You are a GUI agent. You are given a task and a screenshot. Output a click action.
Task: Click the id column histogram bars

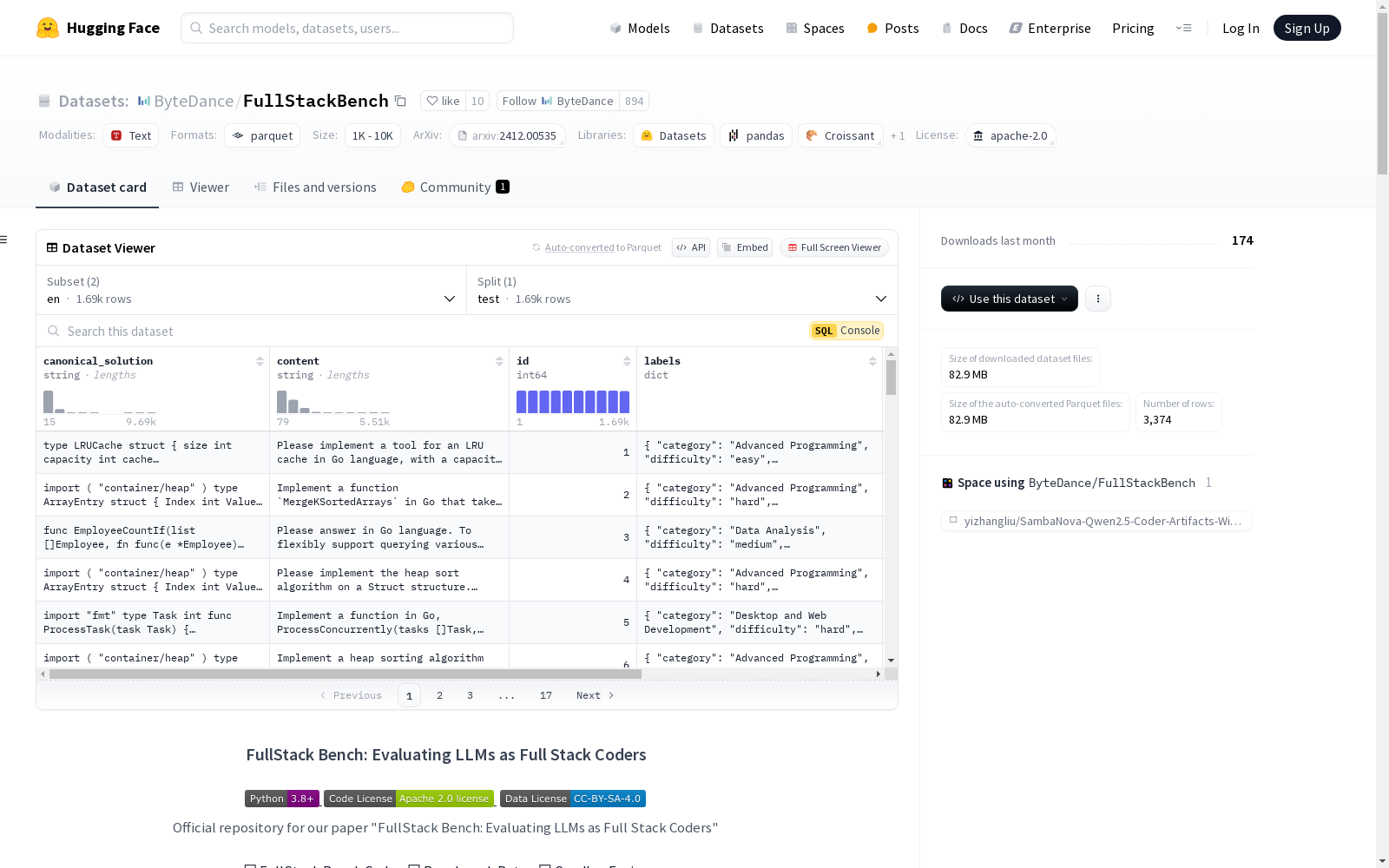pos(573,402)
